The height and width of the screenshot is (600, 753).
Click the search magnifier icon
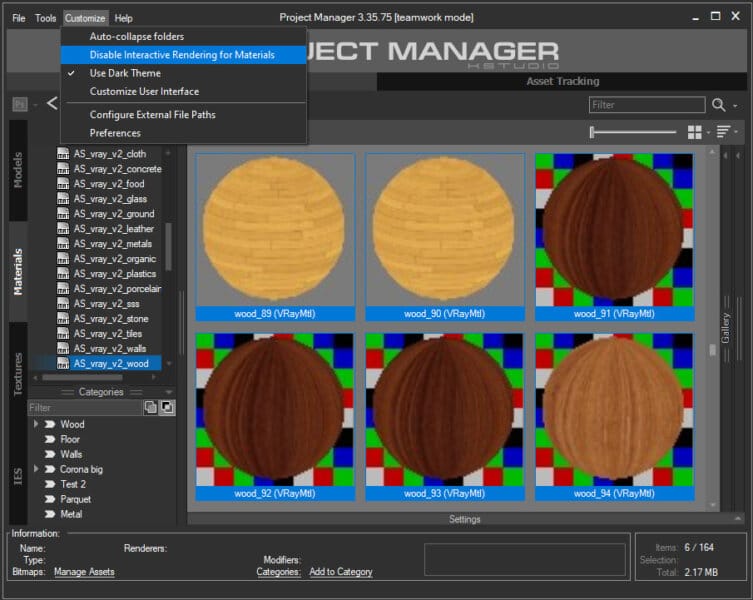click(x=718, y=105)
